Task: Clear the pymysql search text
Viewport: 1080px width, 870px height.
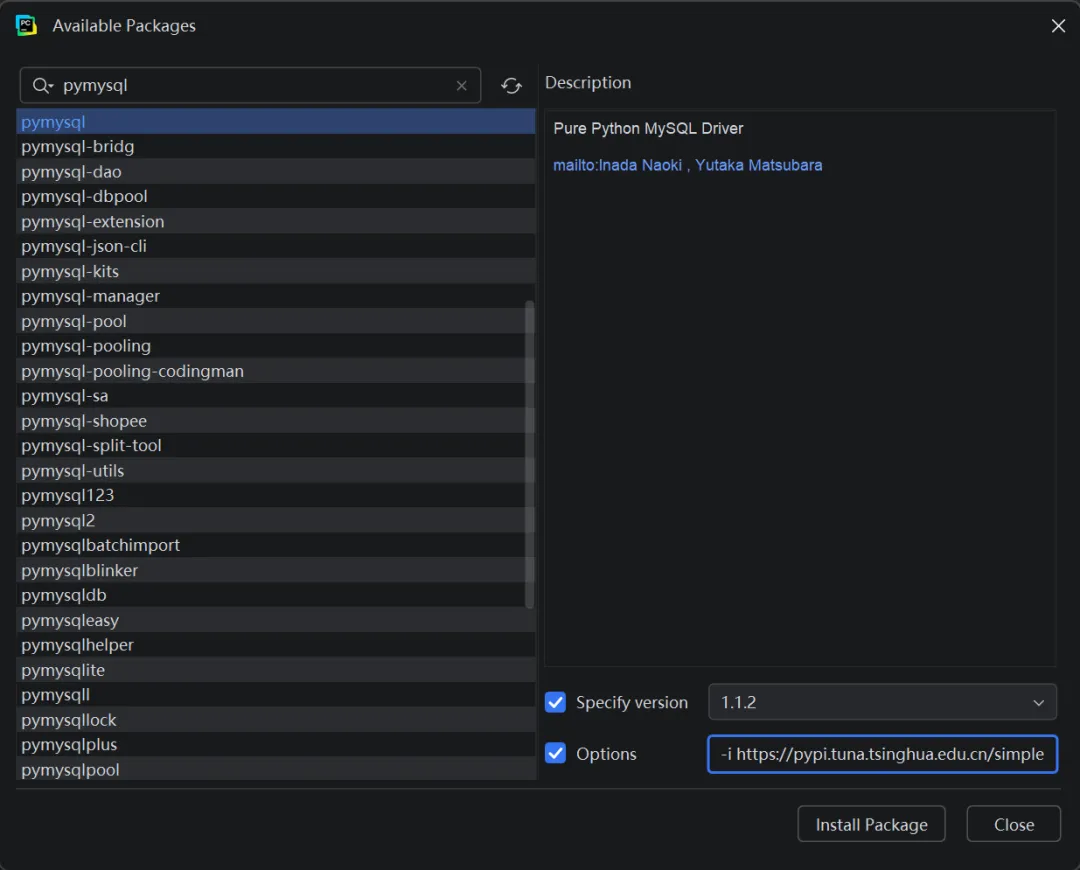Action: tap(461, 86)
